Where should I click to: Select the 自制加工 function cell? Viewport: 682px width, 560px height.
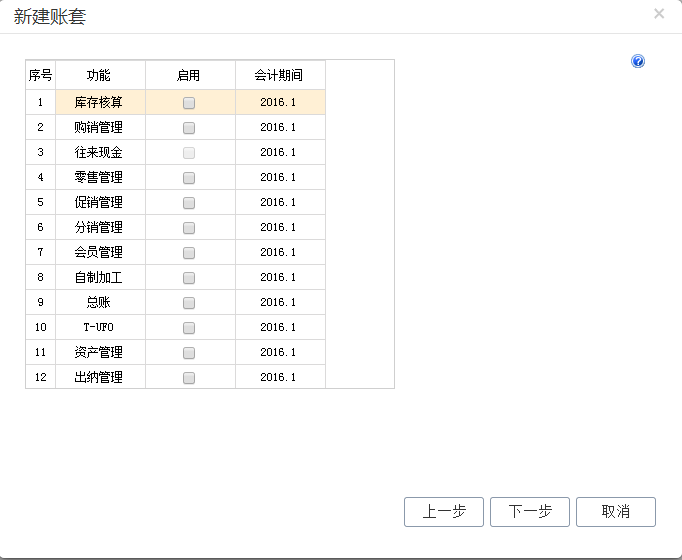[100, 277]
